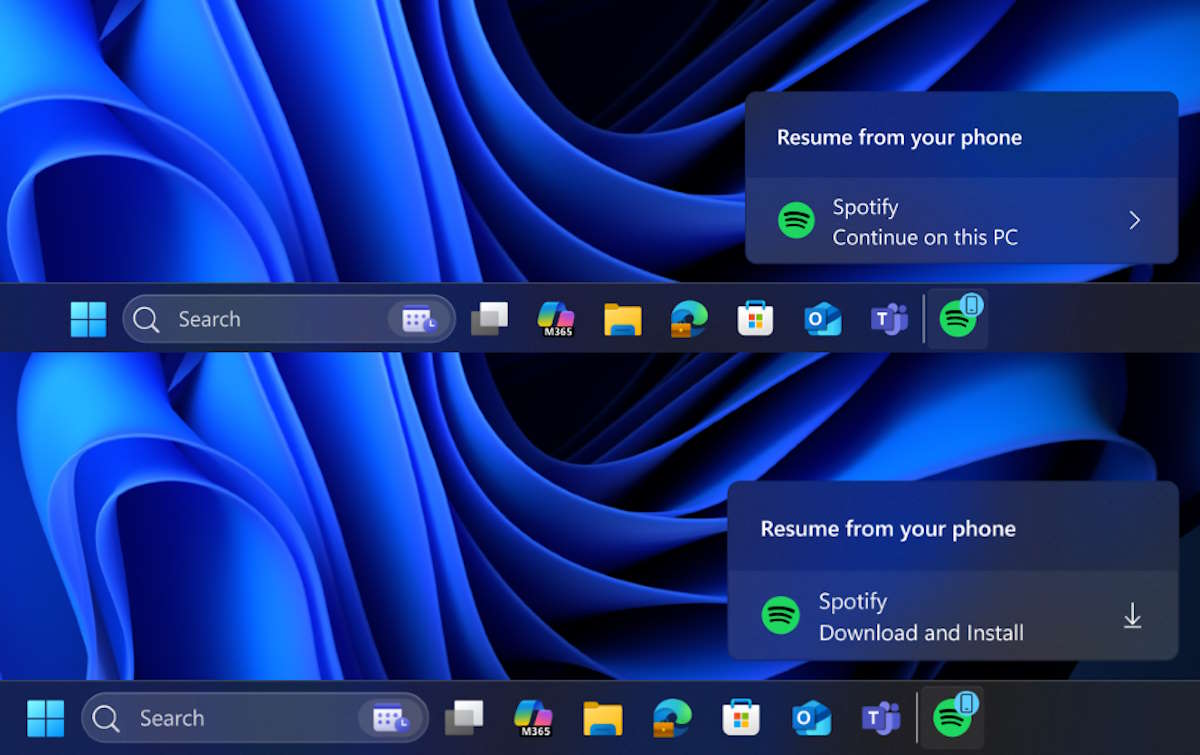Open M365 Copilot in the upper taskbar
The image size is (1200, 755).
pos(556,319)
